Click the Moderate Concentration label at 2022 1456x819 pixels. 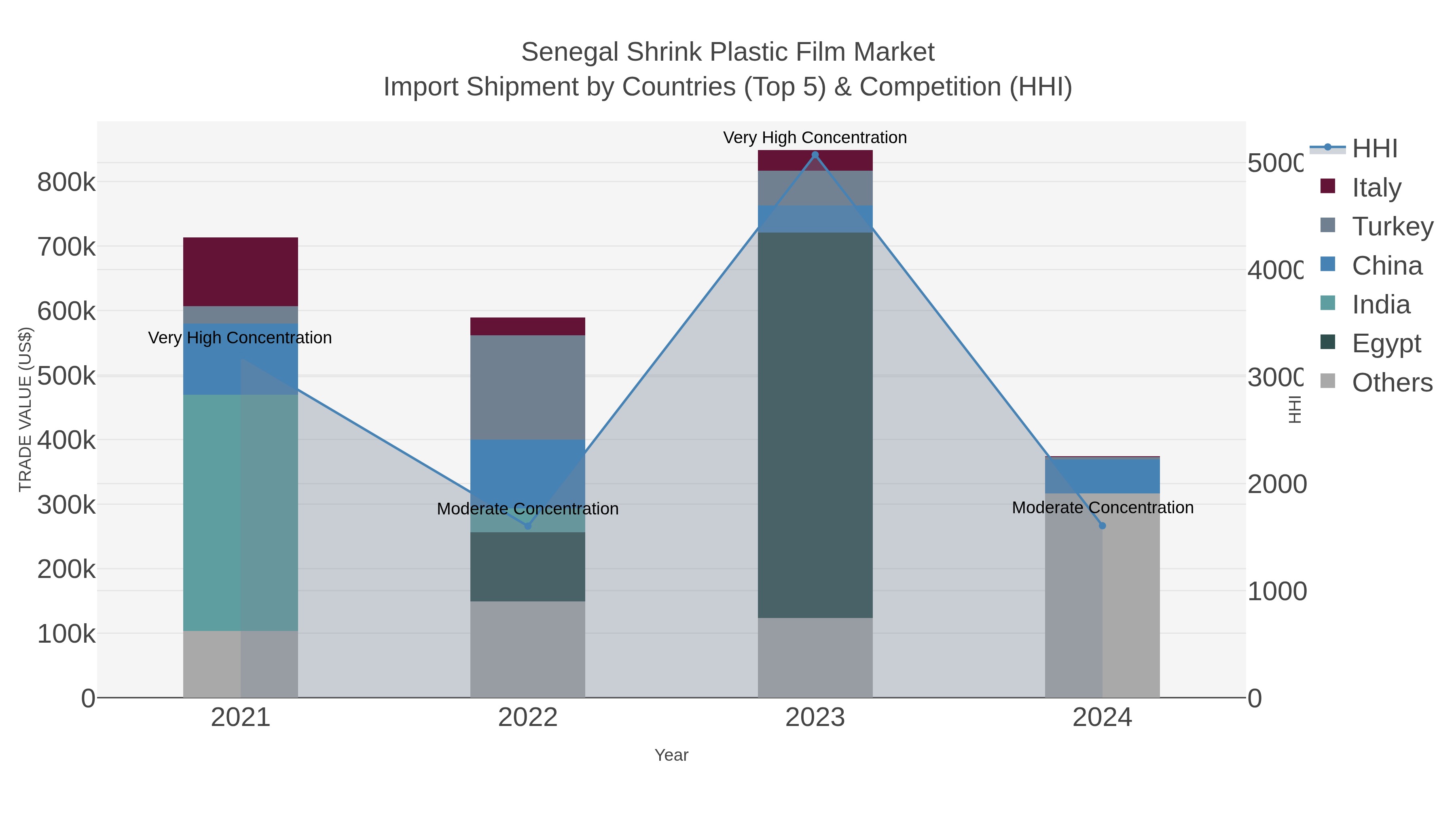coord(528,509)
